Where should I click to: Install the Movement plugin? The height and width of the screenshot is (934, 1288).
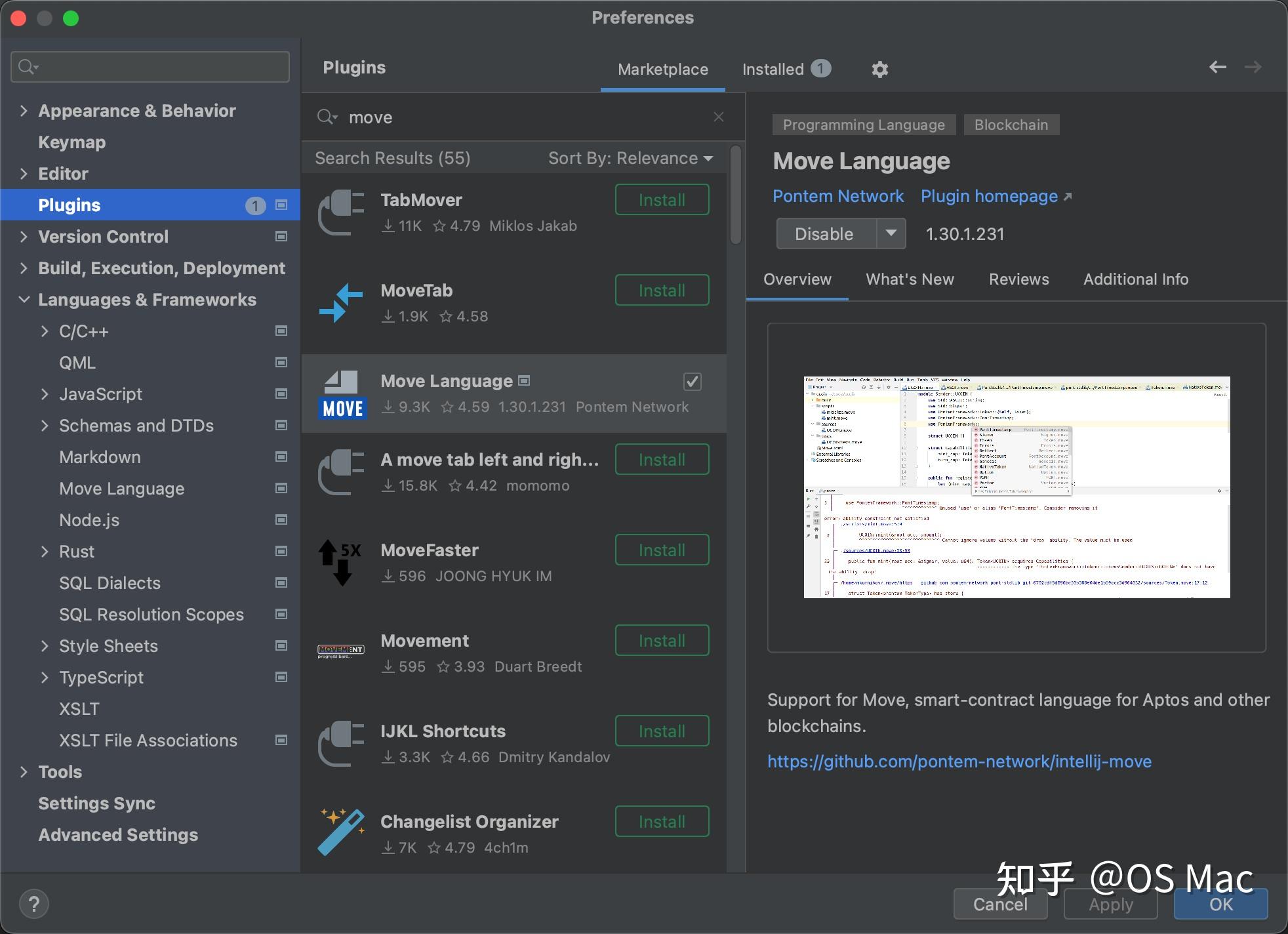(662, 640)
